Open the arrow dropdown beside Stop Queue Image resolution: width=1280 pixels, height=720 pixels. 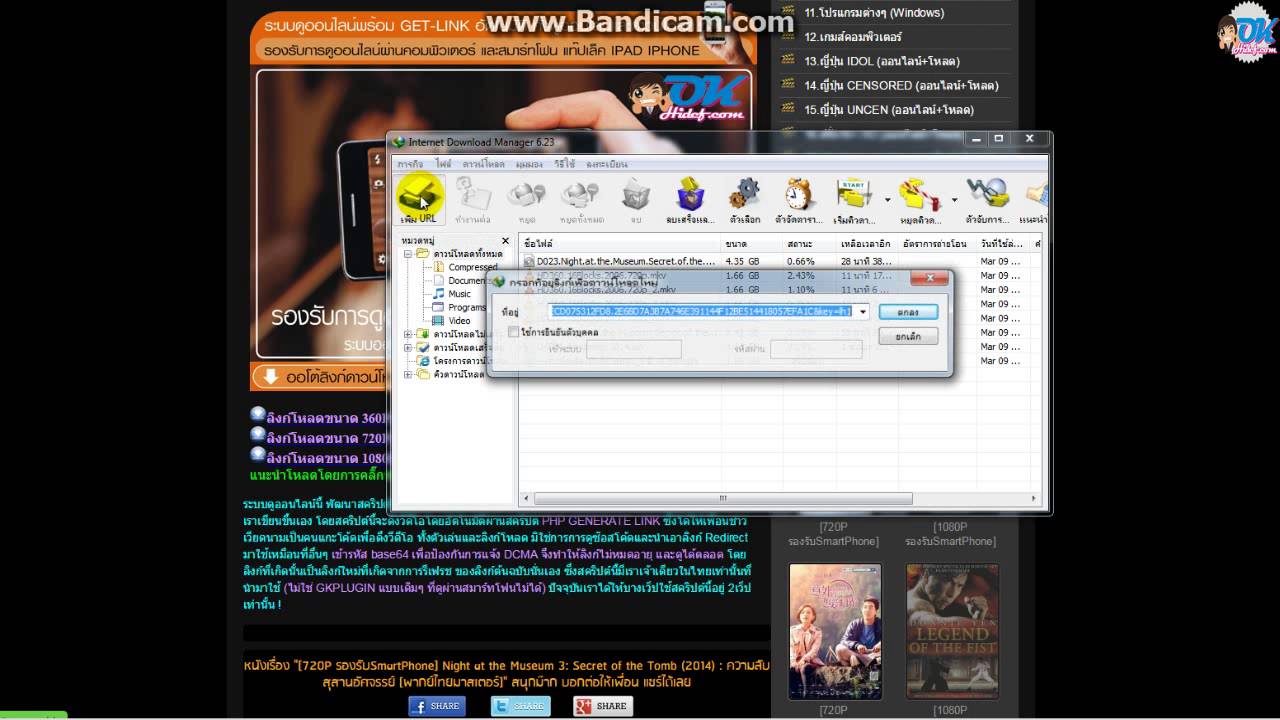[954, 200]
